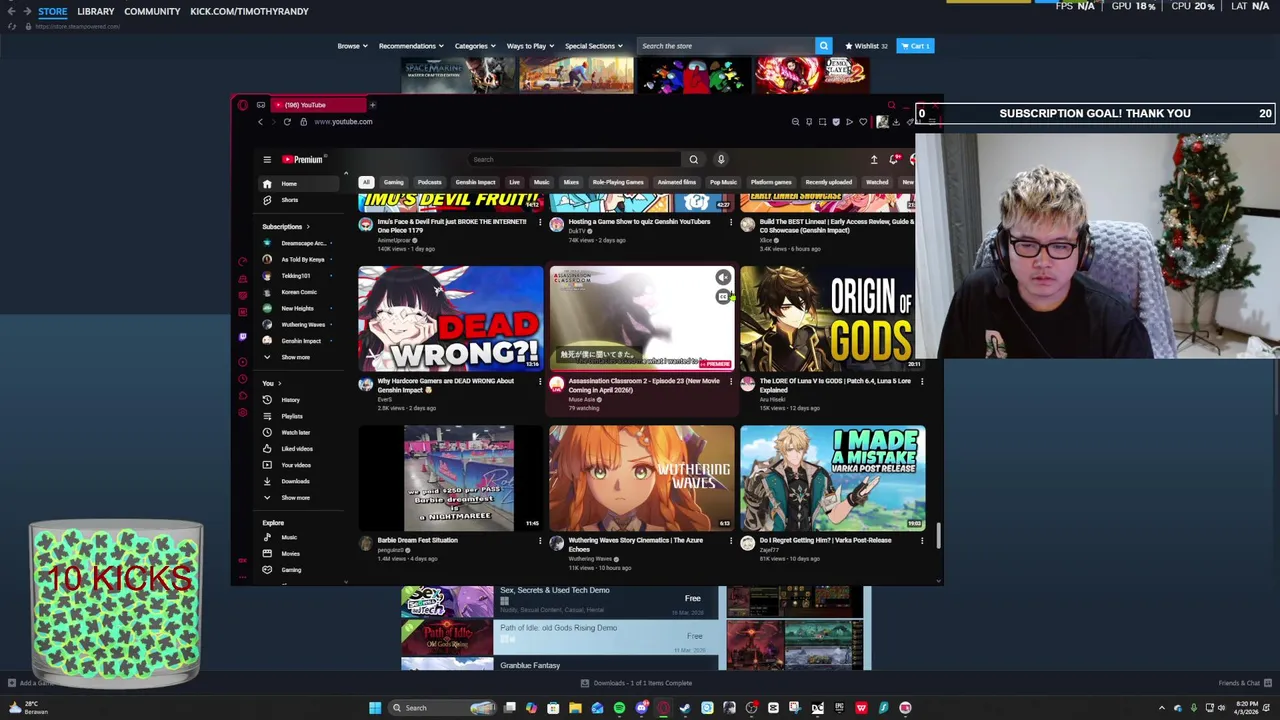1280x720 pixels.
Task: Open the Steam Cart button
Action: (x=915, y=46)
